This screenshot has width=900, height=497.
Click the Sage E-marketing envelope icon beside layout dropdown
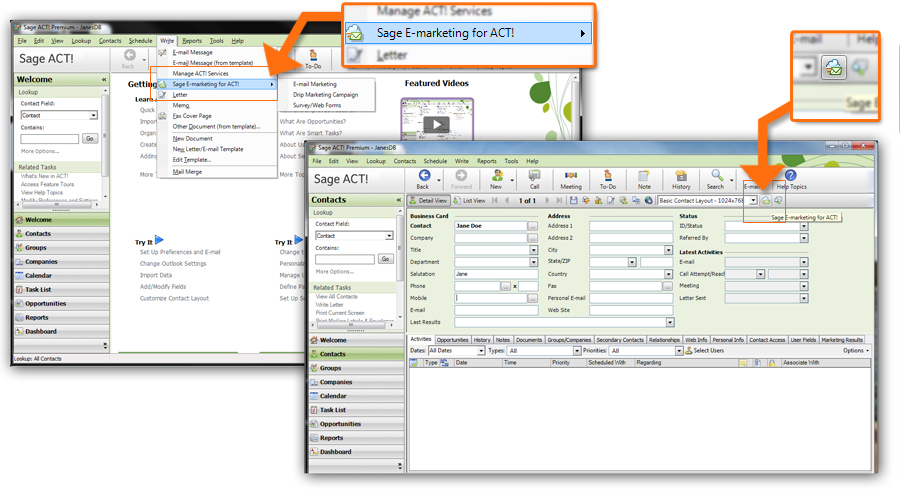click(x=766, y=200)
